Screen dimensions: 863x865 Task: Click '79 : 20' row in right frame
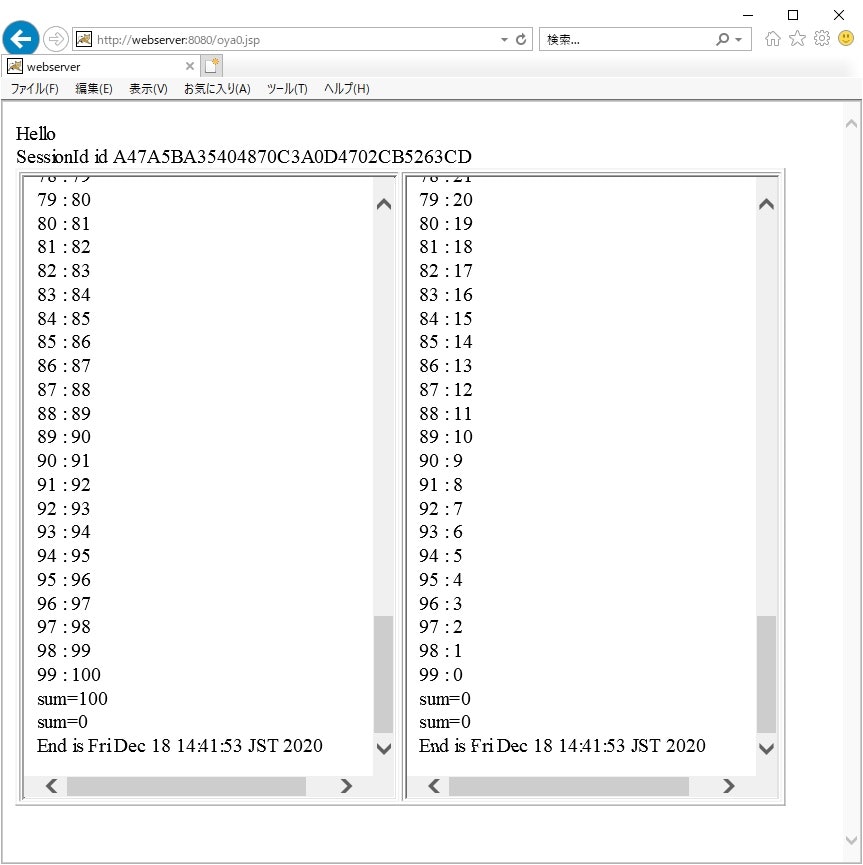pos(446,200)
